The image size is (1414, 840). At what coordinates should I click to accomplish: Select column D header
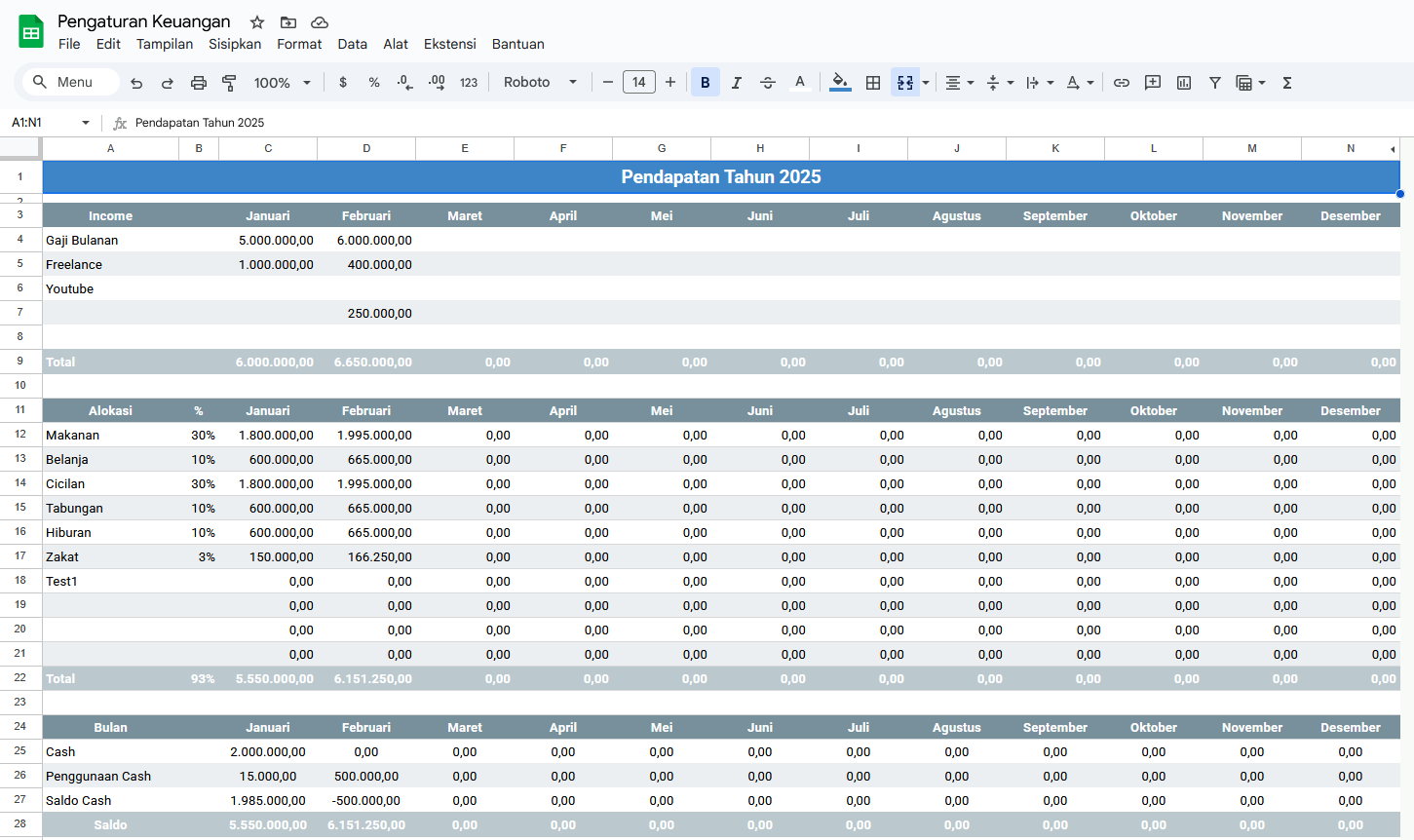[x=366, y=148]
